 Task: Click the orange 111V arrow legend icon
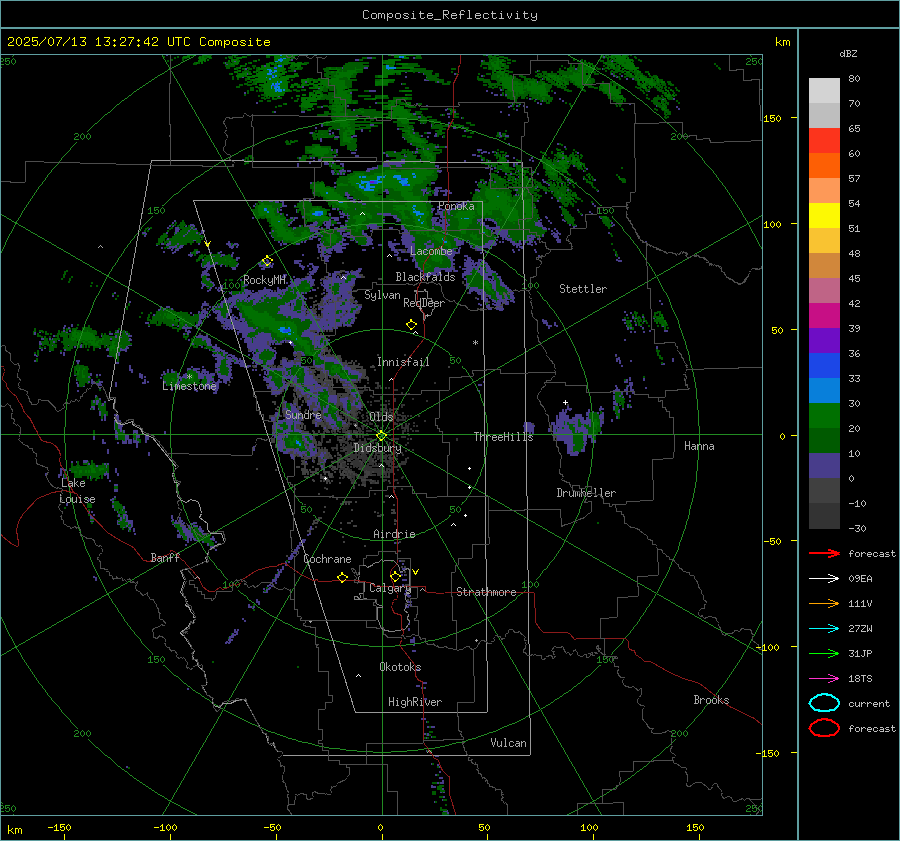pyautogui.click(x=824, y=603)
